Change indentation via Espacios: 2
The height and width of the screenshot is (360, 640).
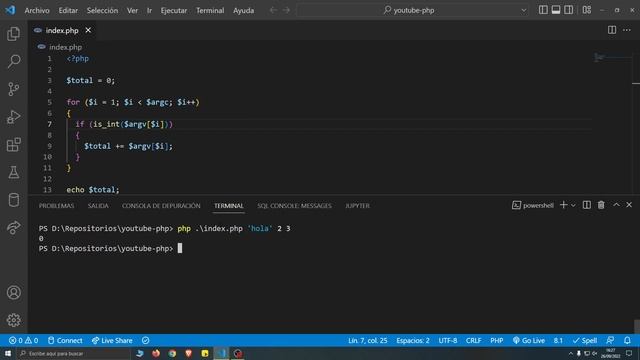[x=413, y=340]
